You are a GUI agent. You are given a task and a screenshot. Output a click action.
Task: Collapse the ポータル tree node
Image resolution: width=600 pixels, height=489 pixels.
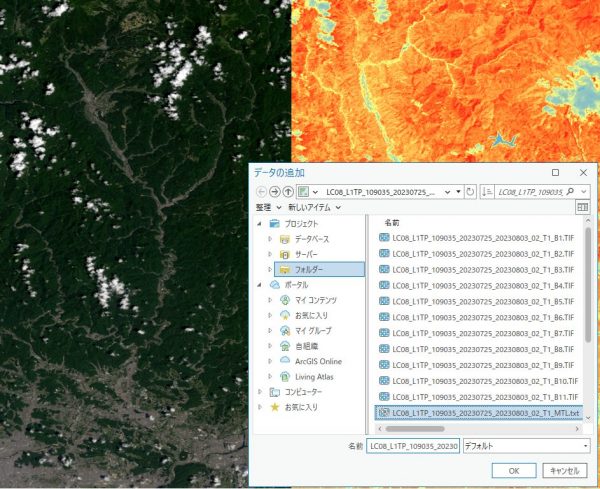(260, 285)
